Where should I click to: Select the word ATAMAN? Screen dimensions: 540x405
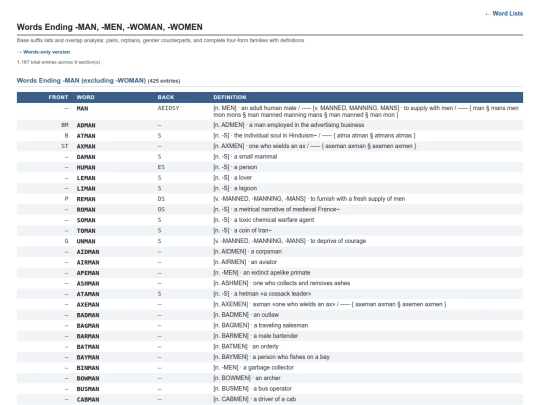click(88, 294)
